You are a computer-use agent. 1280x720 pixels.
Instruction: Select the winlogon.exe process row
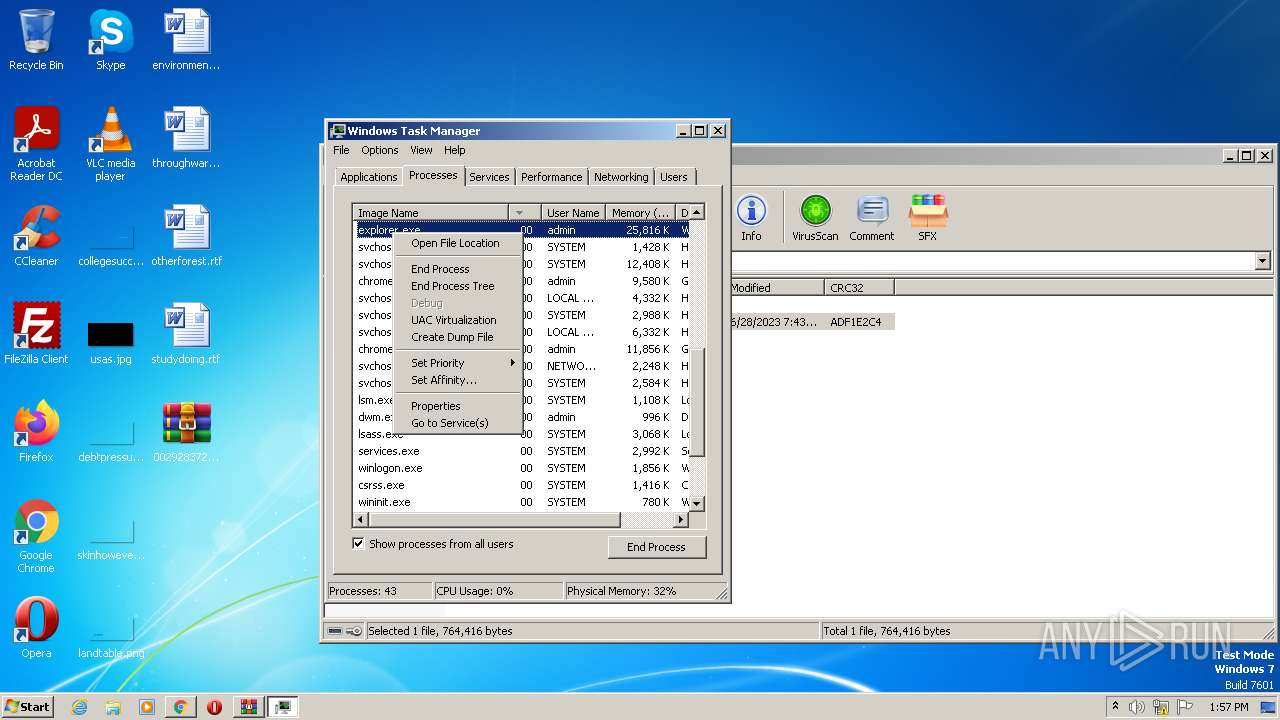click(521, 468)
